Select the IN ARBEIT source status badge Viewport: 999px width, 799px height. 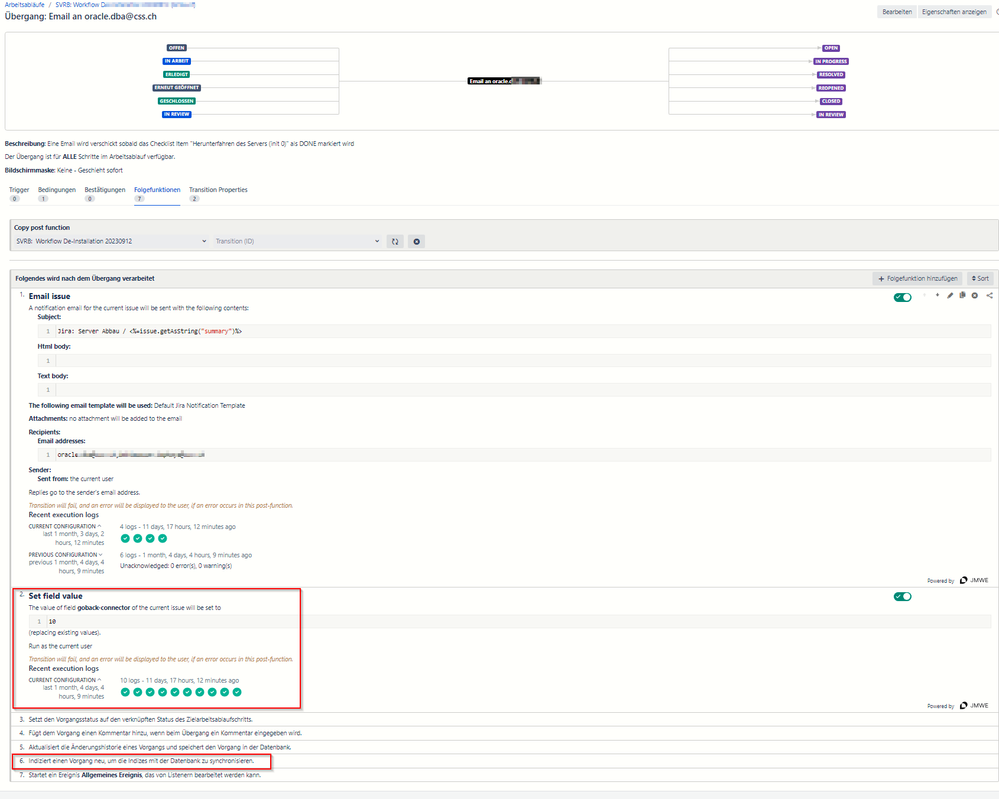tap(176, 61)
